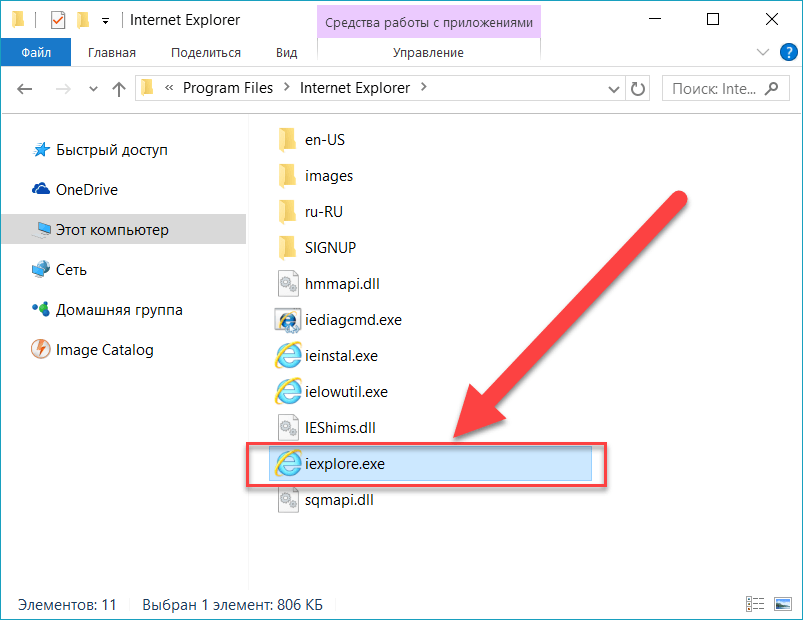The height and width of the screenshot is (620, 803).
Task: Open Quick Access Toolbar customize dropdown
Action: point(105,21)
